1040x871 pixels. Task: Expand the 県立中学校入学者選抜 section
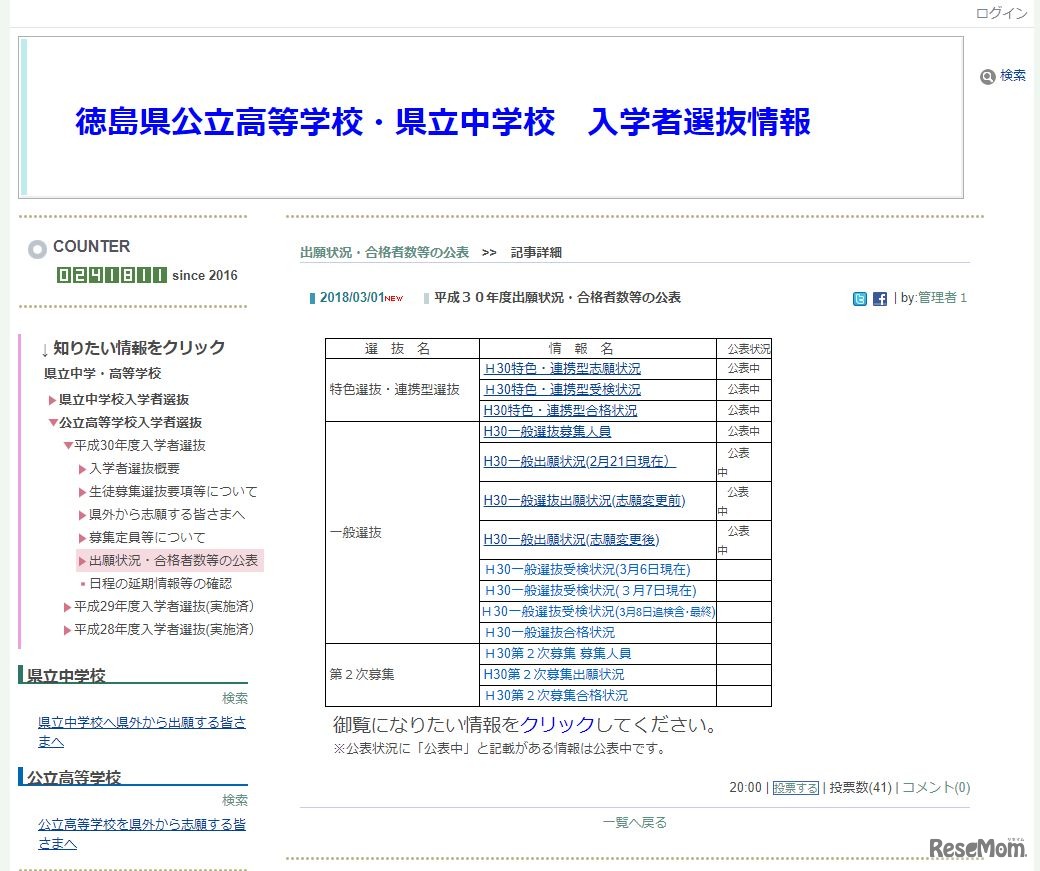124,400
